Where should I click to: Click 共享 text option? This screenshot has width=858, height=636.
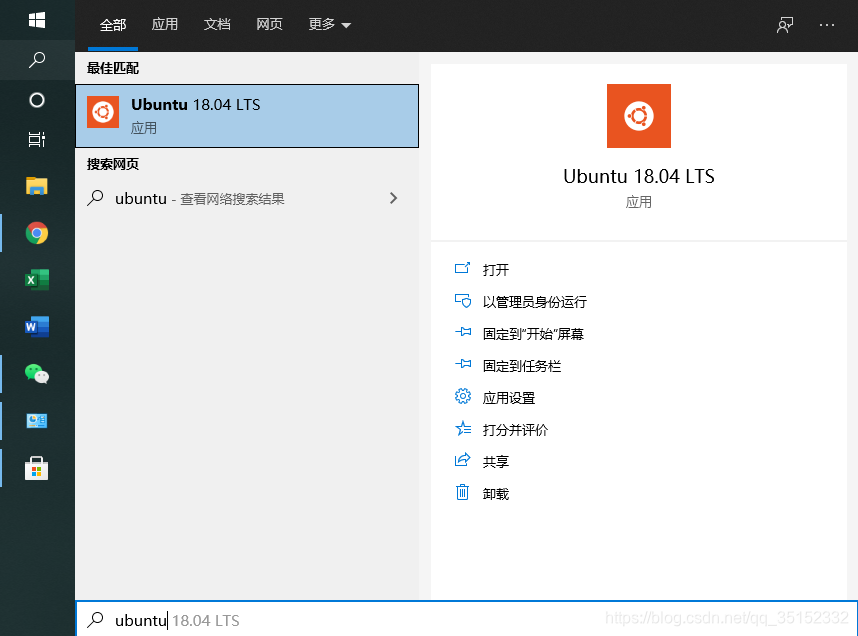pyautogui.click(x=496, y=462)
